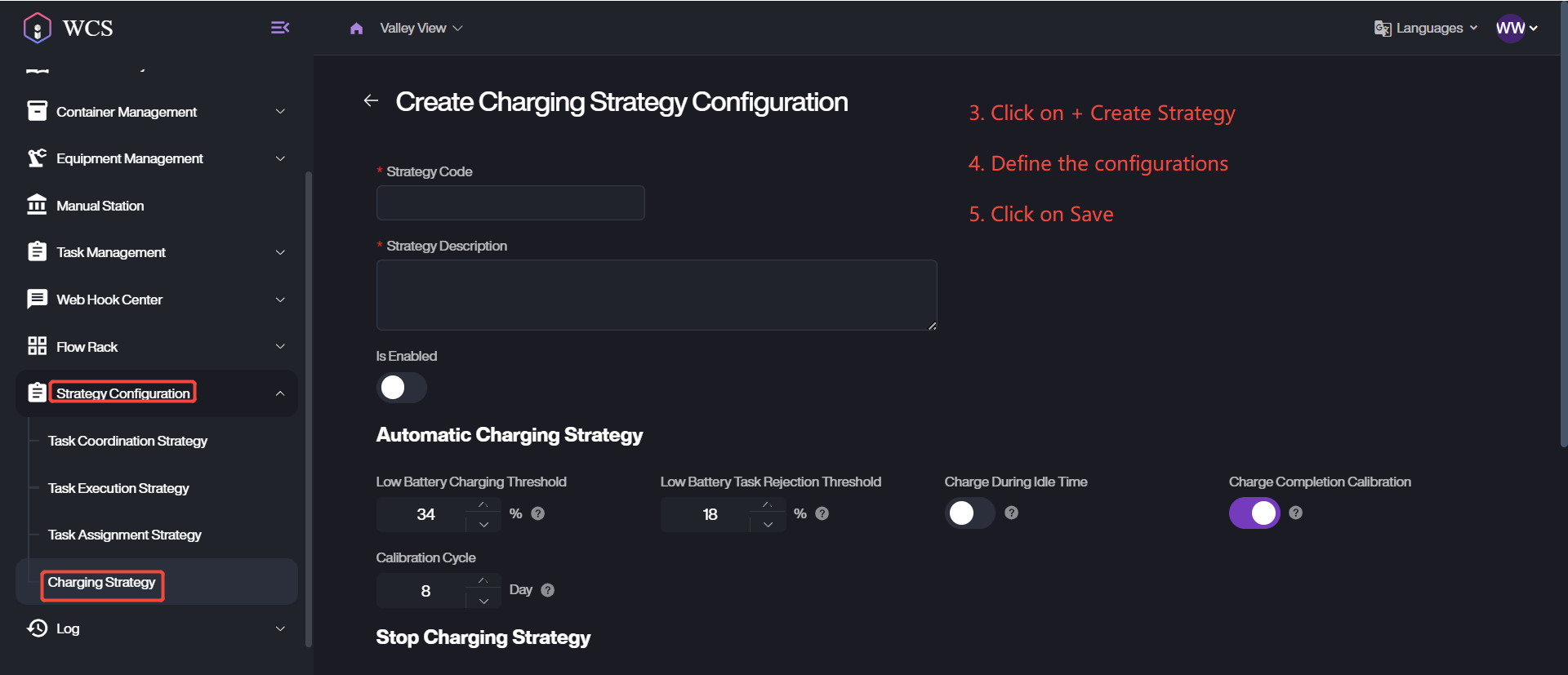1568x675 pixels.
Task: Expand the Container Management menu
Action: [155, 112]
